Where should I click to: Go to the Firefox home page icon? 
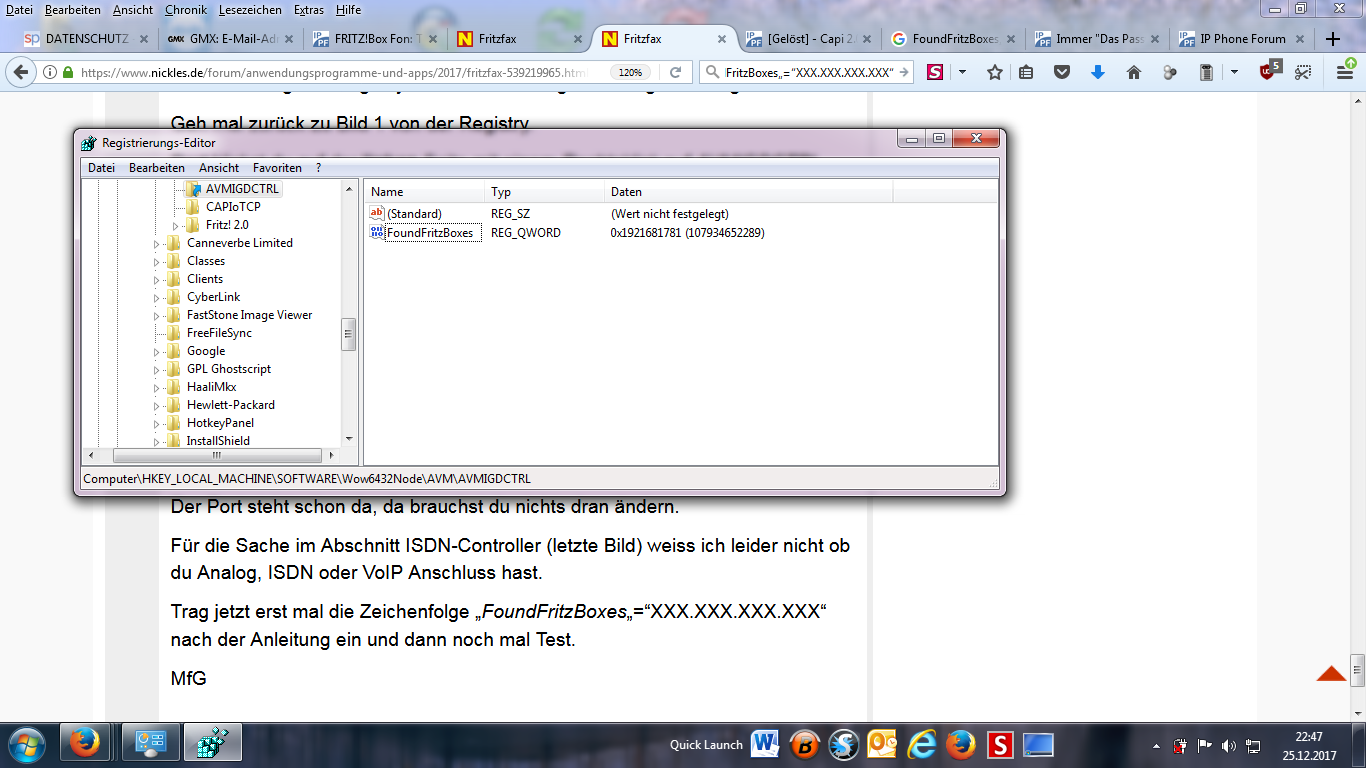1134,72
